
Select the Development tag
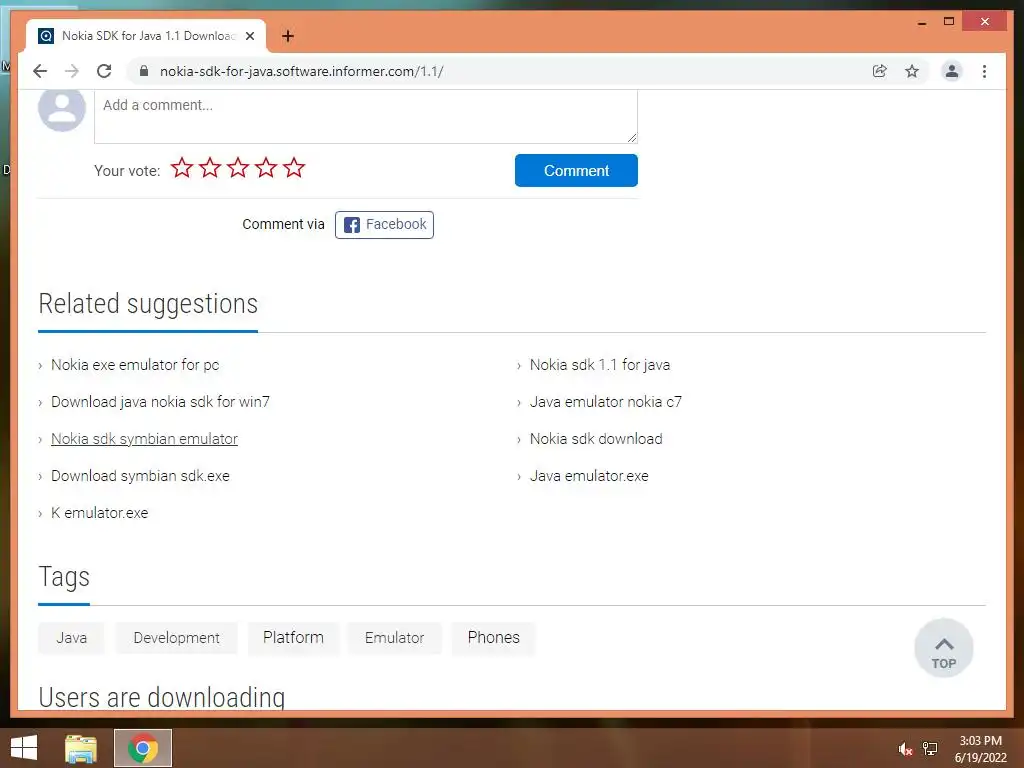tap(176, 638)
